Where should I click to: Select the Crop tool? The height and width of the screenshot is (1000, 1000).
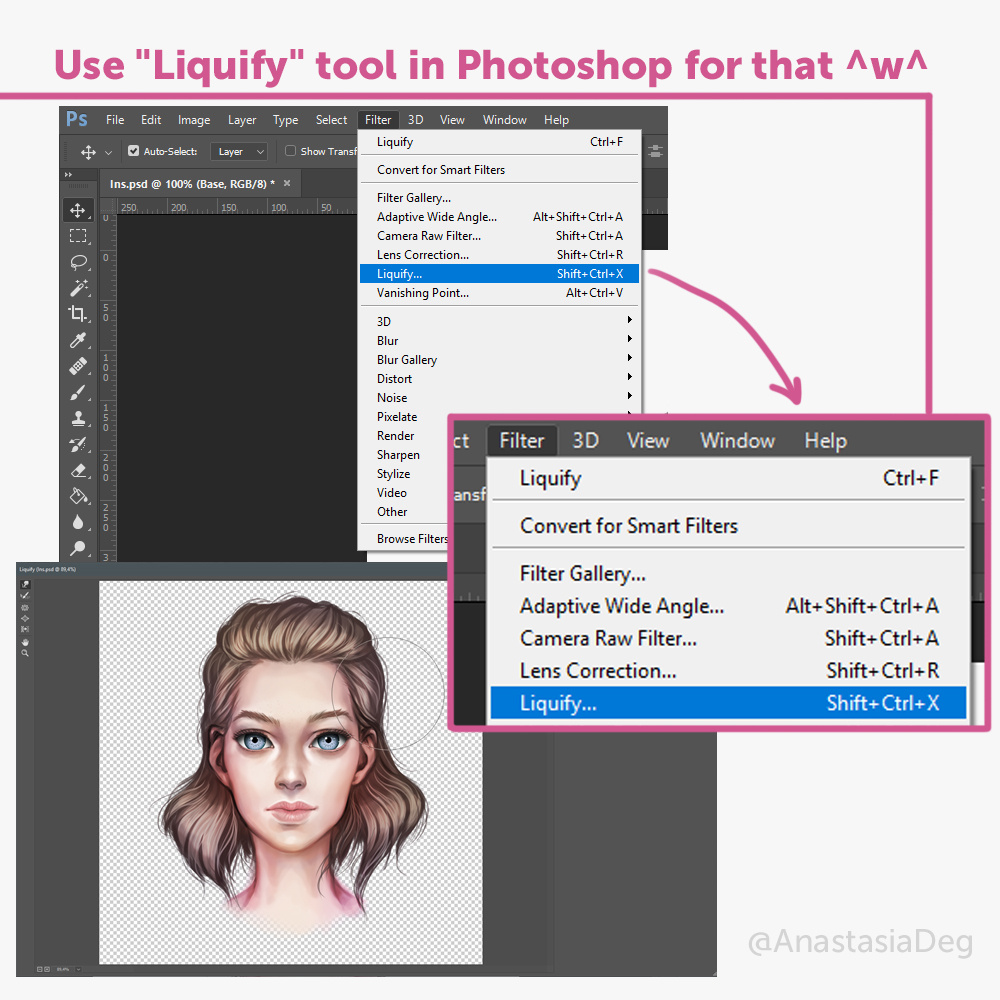(x=78, y=313)
